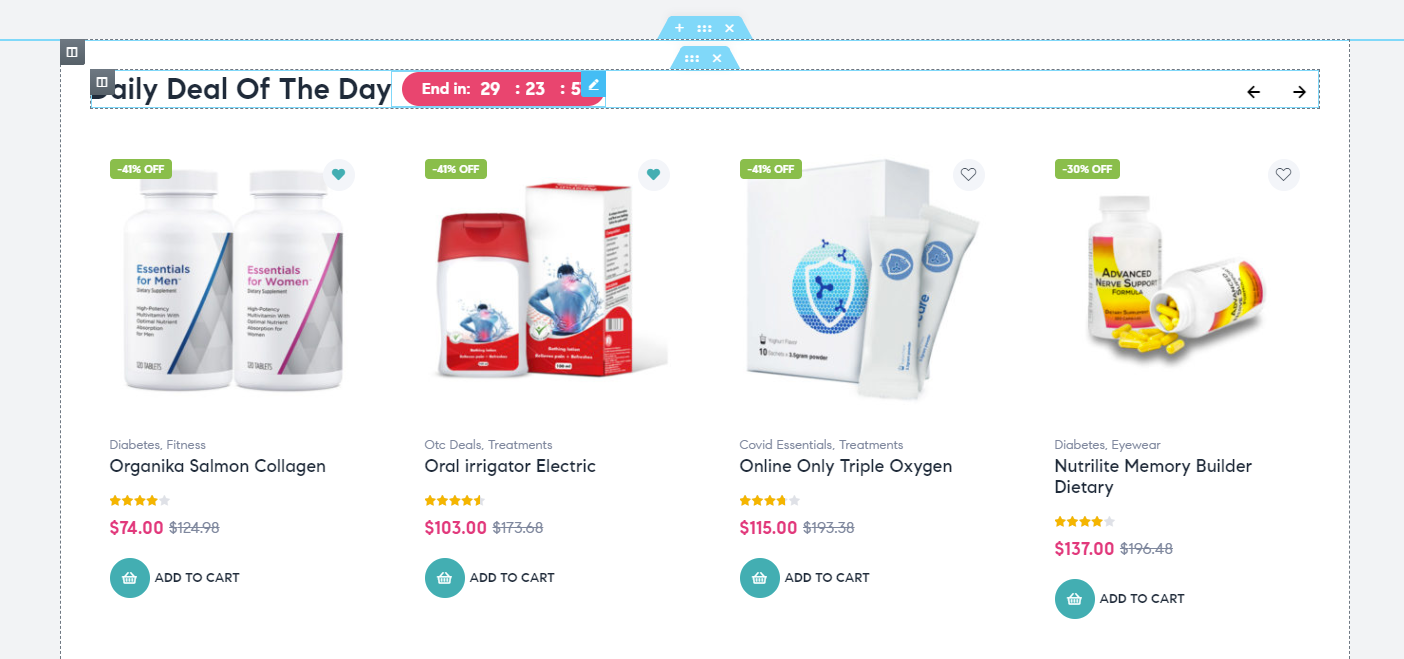Viewport: 1404px width, 659px height.
Task: Click the outer column handle icon
Action: click(72, 52)
